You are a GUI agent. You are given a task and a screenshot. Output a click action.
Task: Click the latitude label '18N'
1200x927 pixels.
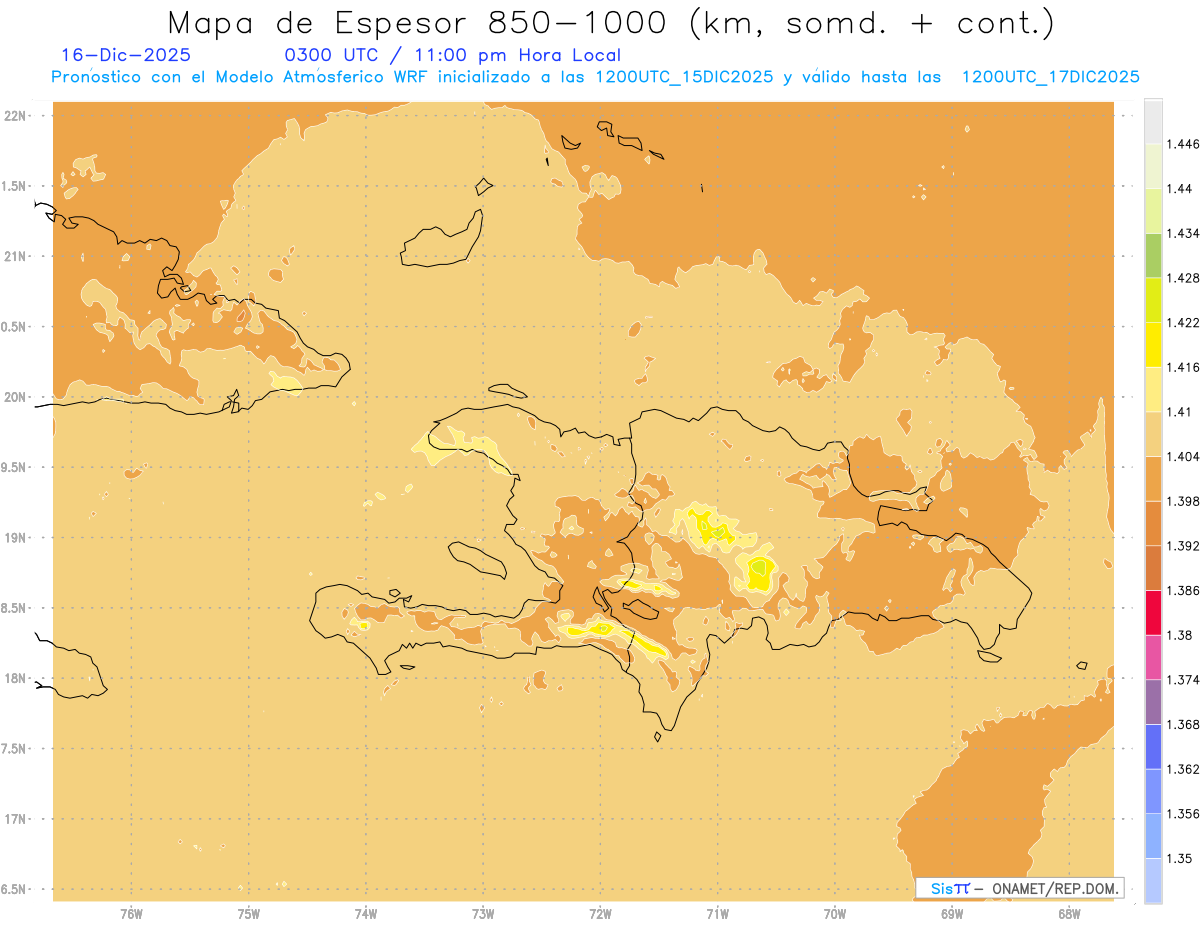pyautogui.click(x=16, y=678)
